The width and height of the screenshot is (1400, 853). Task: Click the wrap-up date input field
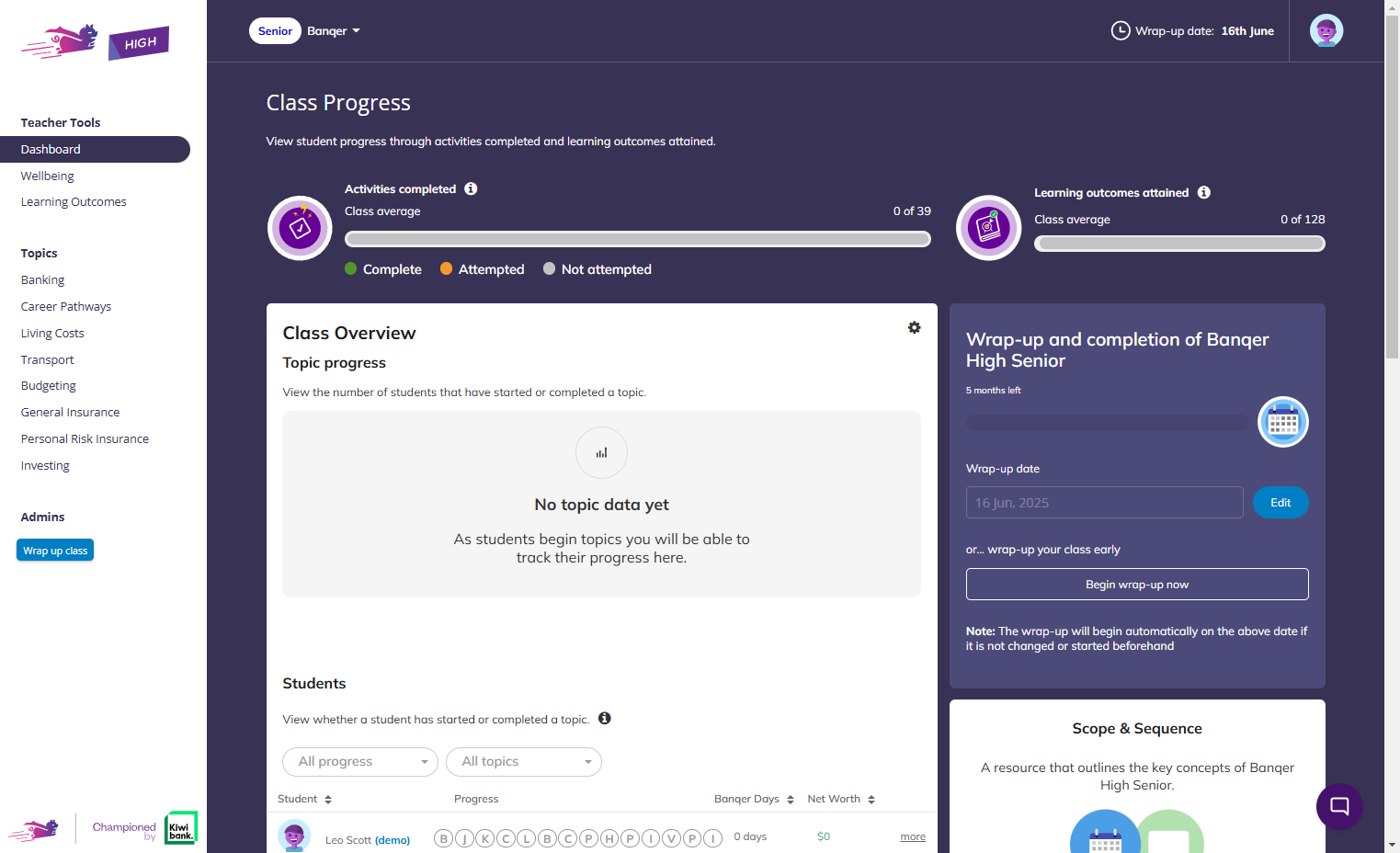coord(1105,503)
